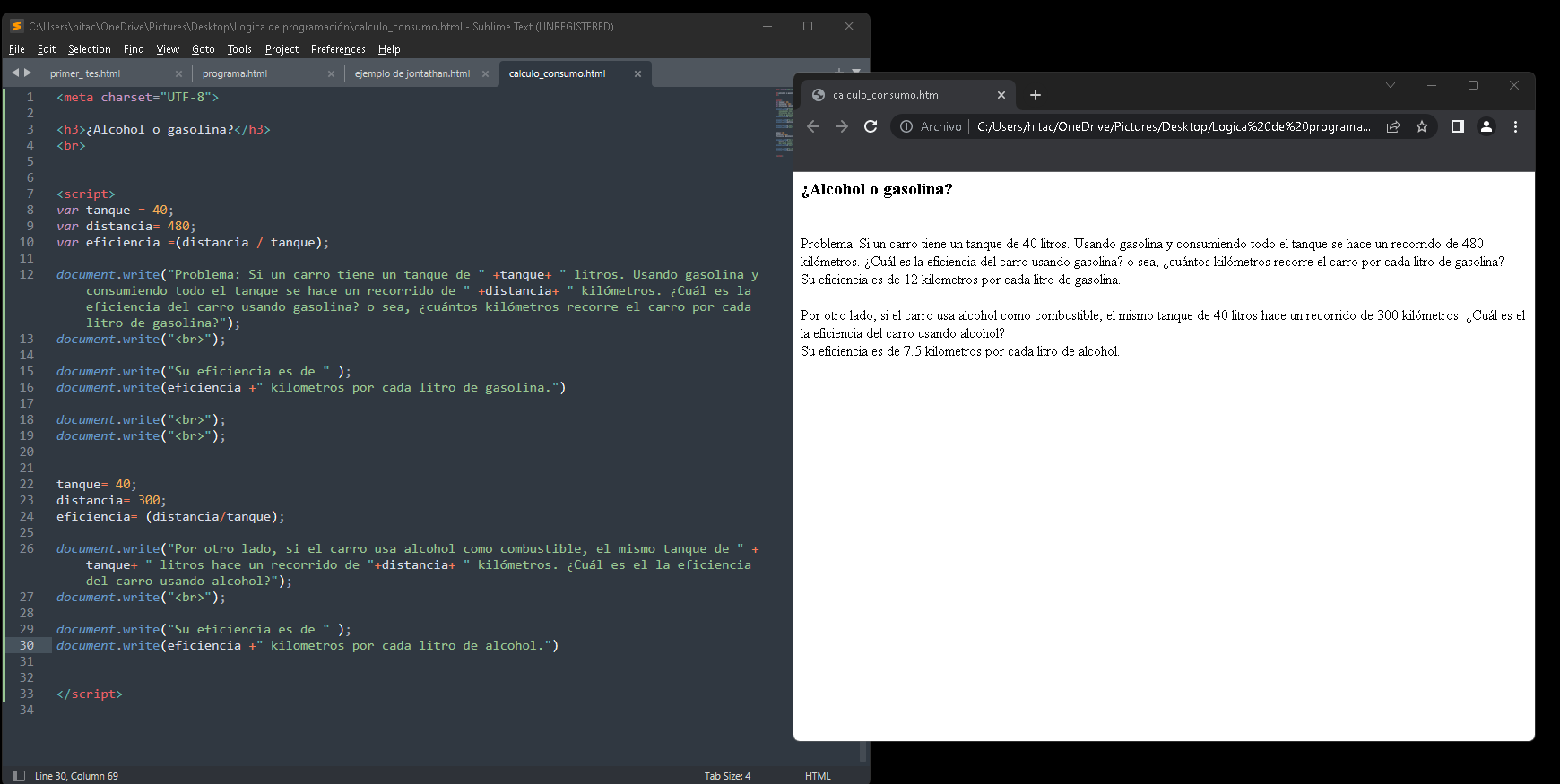Open Chrome side panel icon

[x=1458, y=126]
